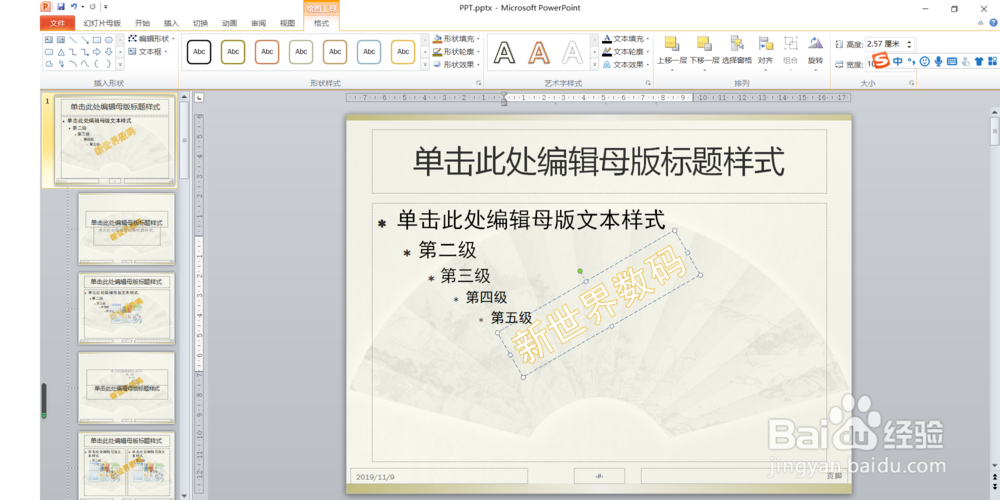Open 艺术字样式 group dialog launcher
Viewport: 1000px width, 500px height.
pos(648,83)
